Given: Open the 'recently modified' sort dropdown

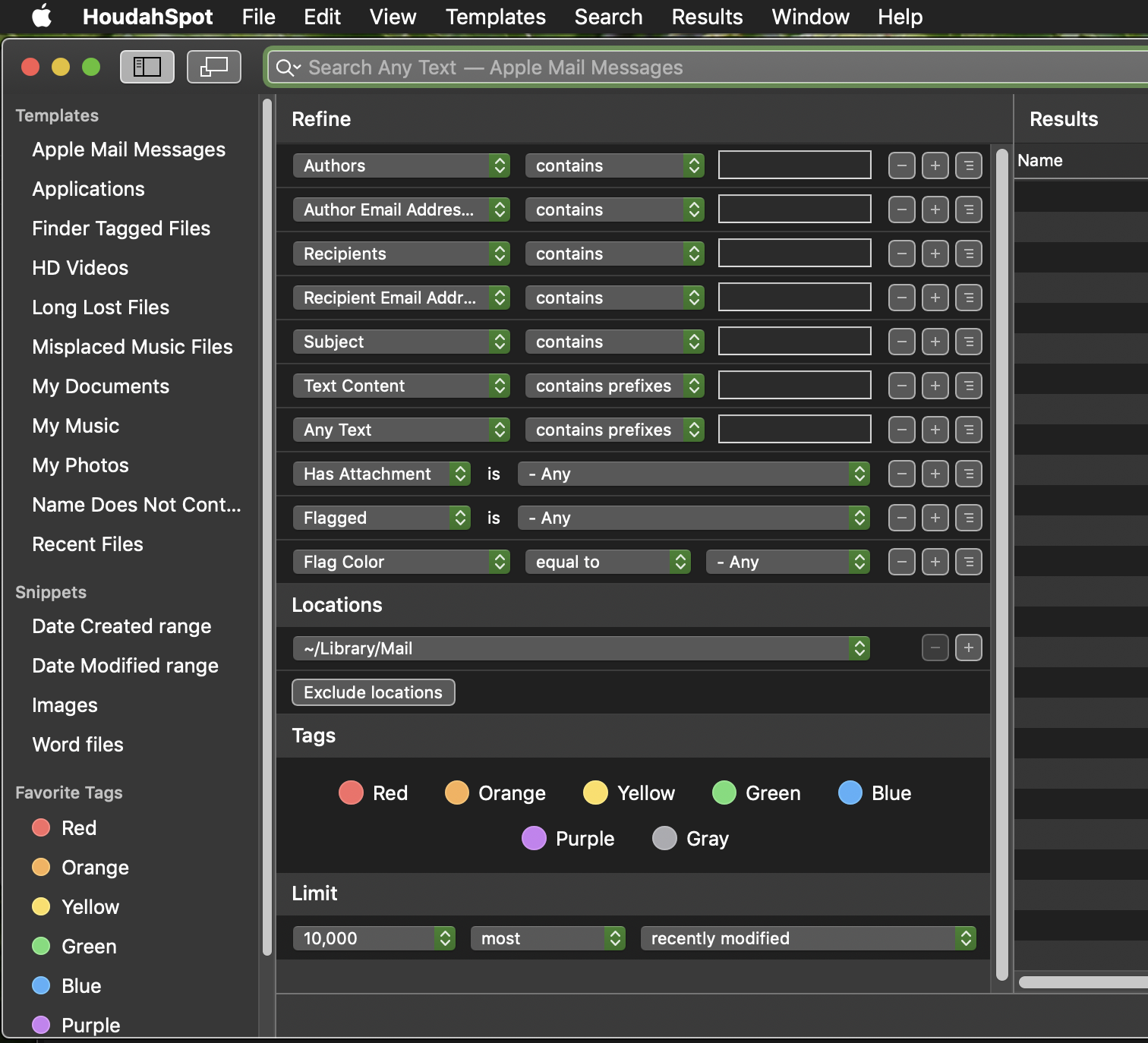Looking at the screenshot, I should point(809,938).
